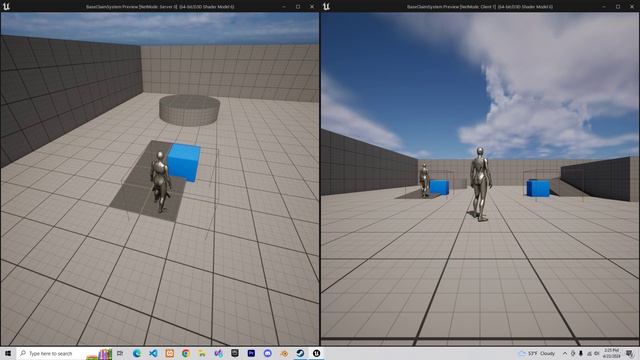Open Discord from the taskbar
The height and width of the screenshot is (360, 640).
[267, 353]
